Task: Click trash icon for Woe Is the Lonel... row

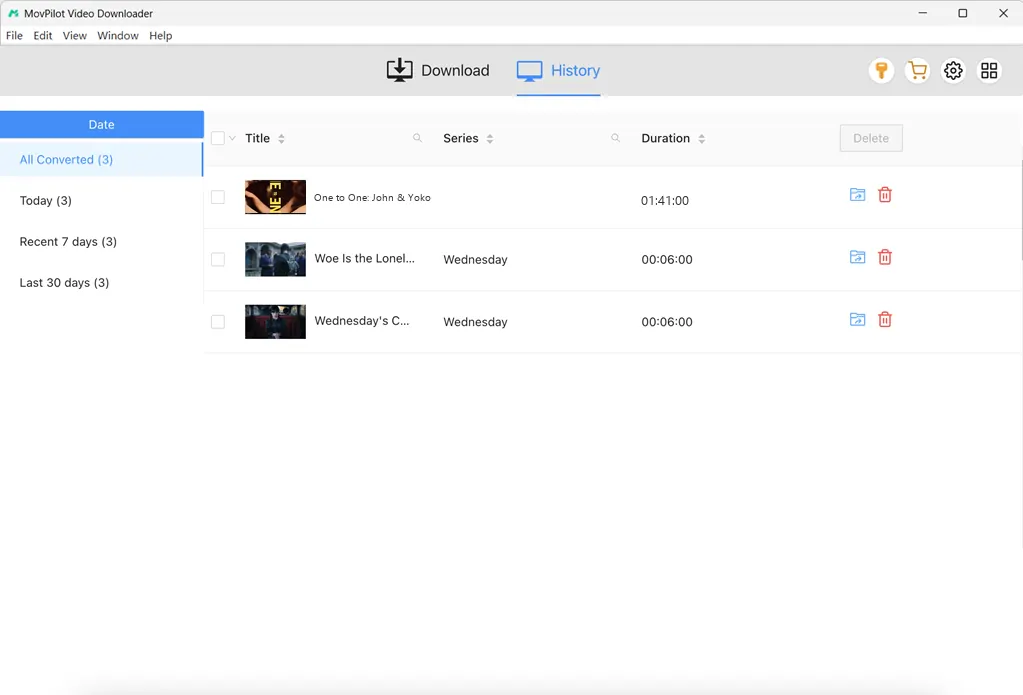Action: tap(885, 257)
